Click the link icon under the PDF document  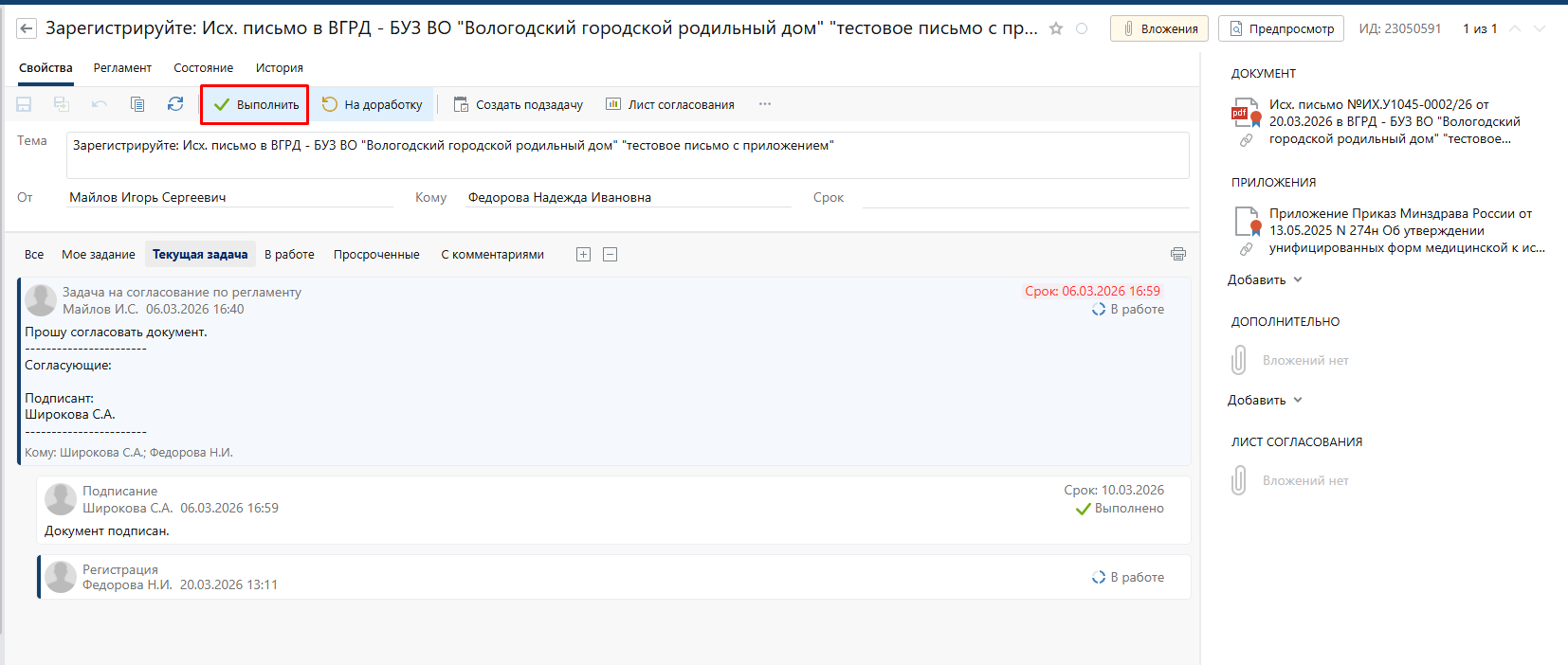tap(1246, 140)
